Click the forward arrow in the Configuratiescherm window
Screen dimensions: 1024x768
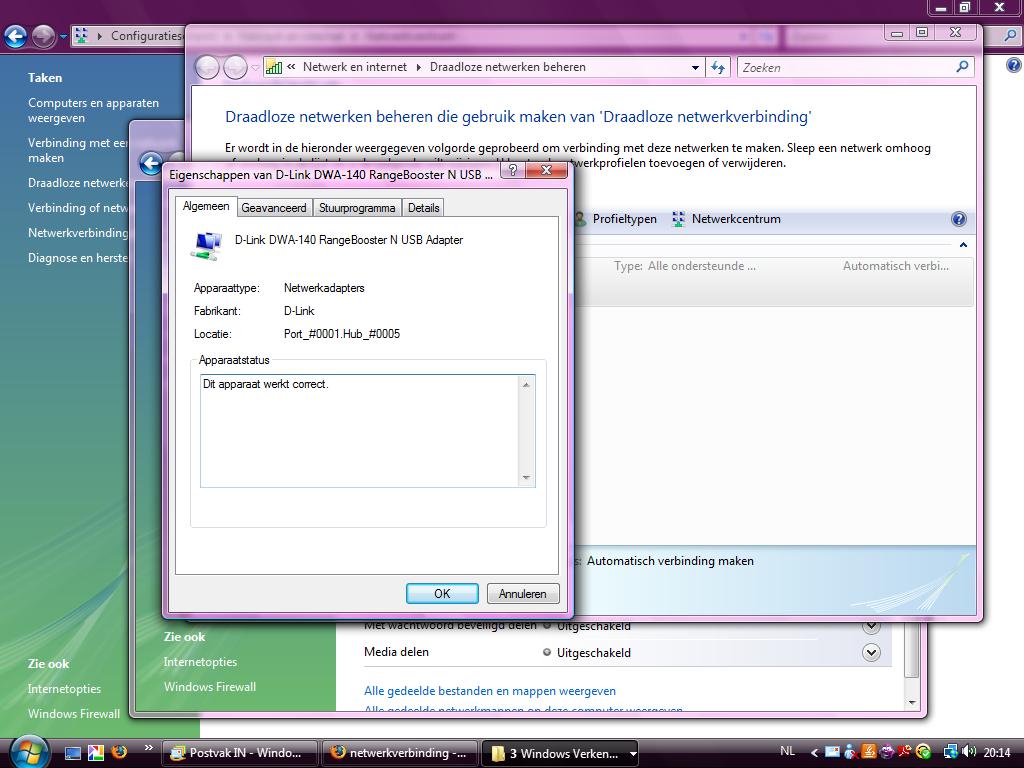click(x=43, y=36)
